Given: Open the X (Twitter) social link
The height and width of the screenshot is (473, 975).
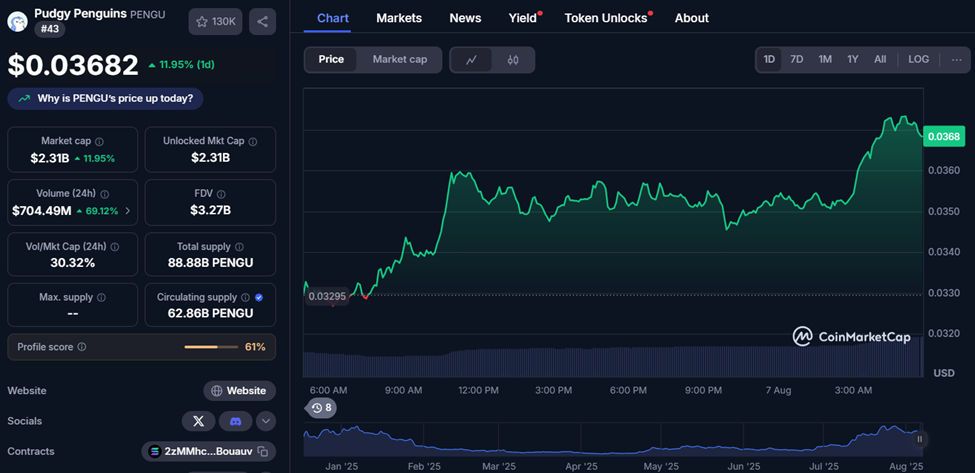Looking at the screenshot, I should 198,421.
